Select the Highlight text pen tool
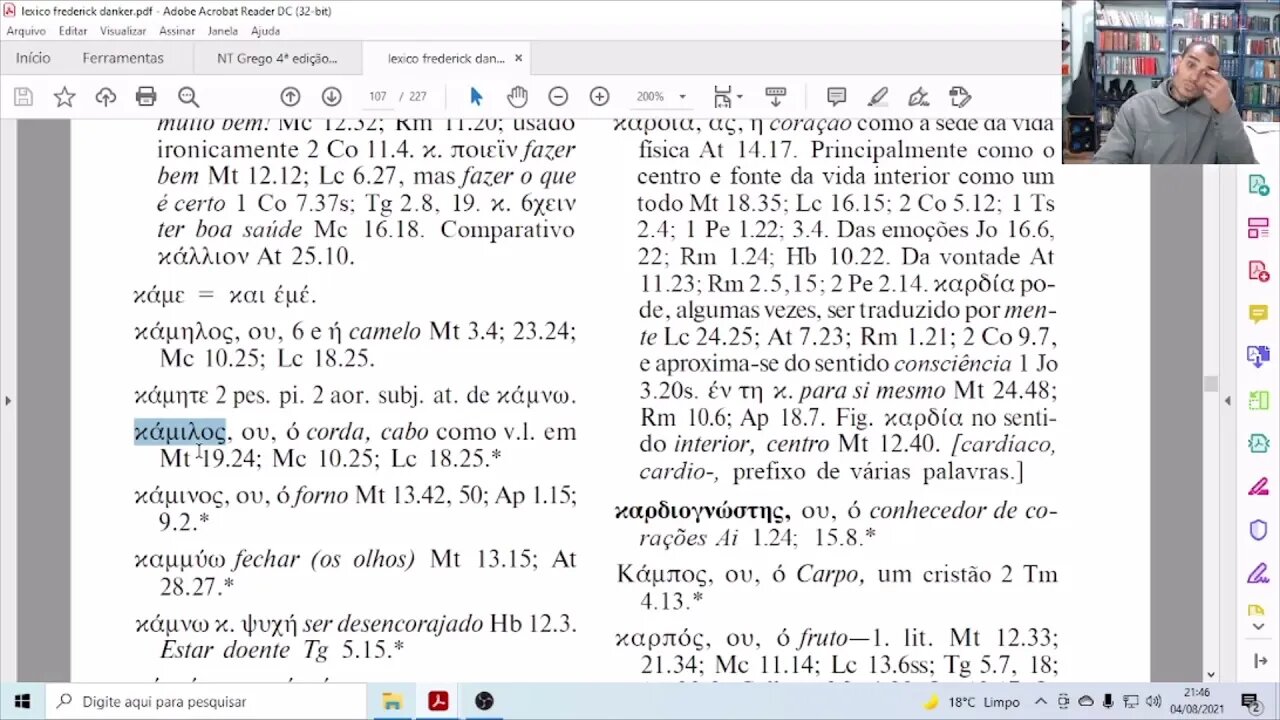The height and width of the screenshot is (720, 1280). coord(878,97)
